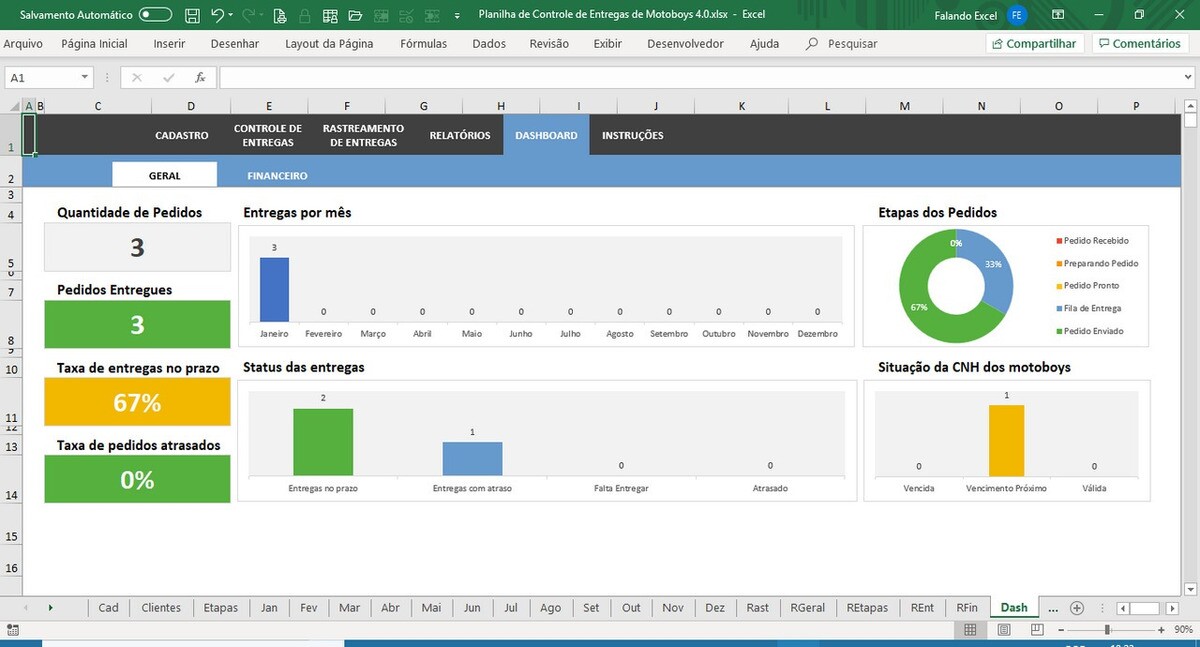This screenshot has width=1200, height=647.
Task: Open the RELATÓRIOS navigation button
Action: (x=460, y=135)
